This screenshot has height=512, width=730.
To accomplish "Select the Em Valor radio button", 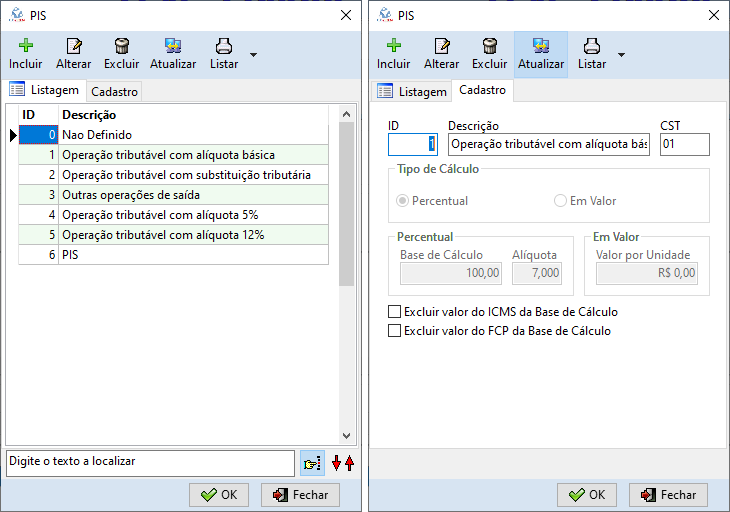I will pos(560,201).
